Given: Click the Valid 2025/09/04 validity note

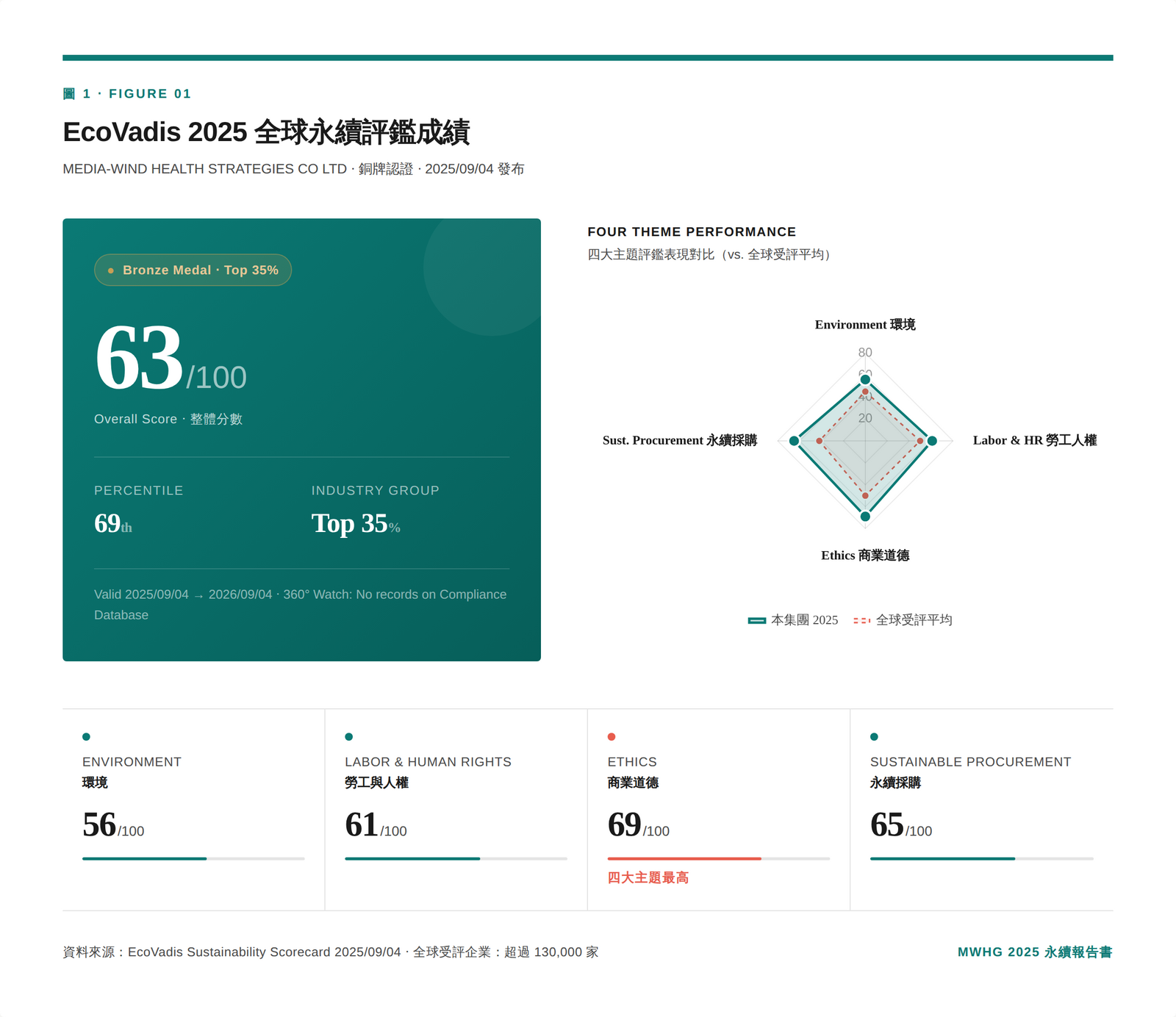Looking at the screenshot, I should coord(301,604).
